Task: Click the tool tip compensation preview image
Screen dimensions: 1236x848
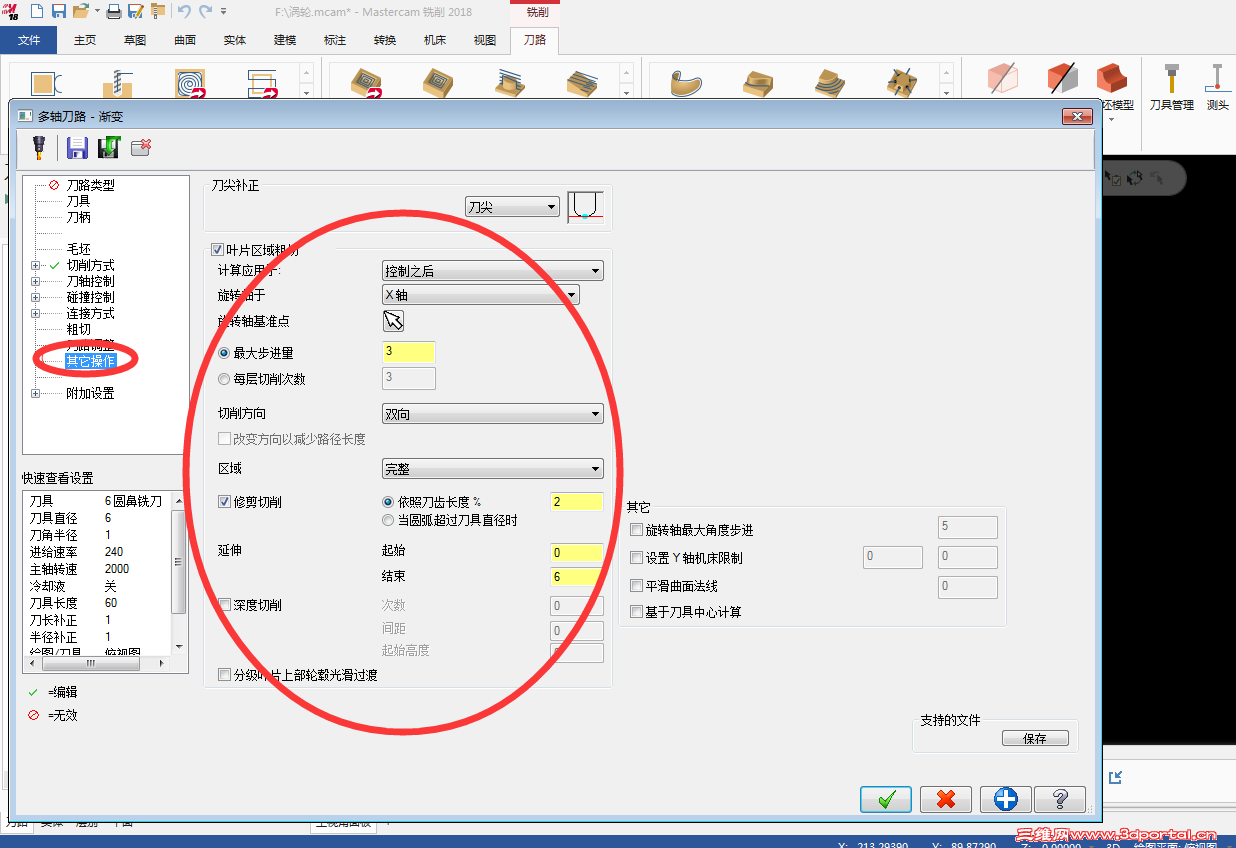Action: [x=585, y=206]
